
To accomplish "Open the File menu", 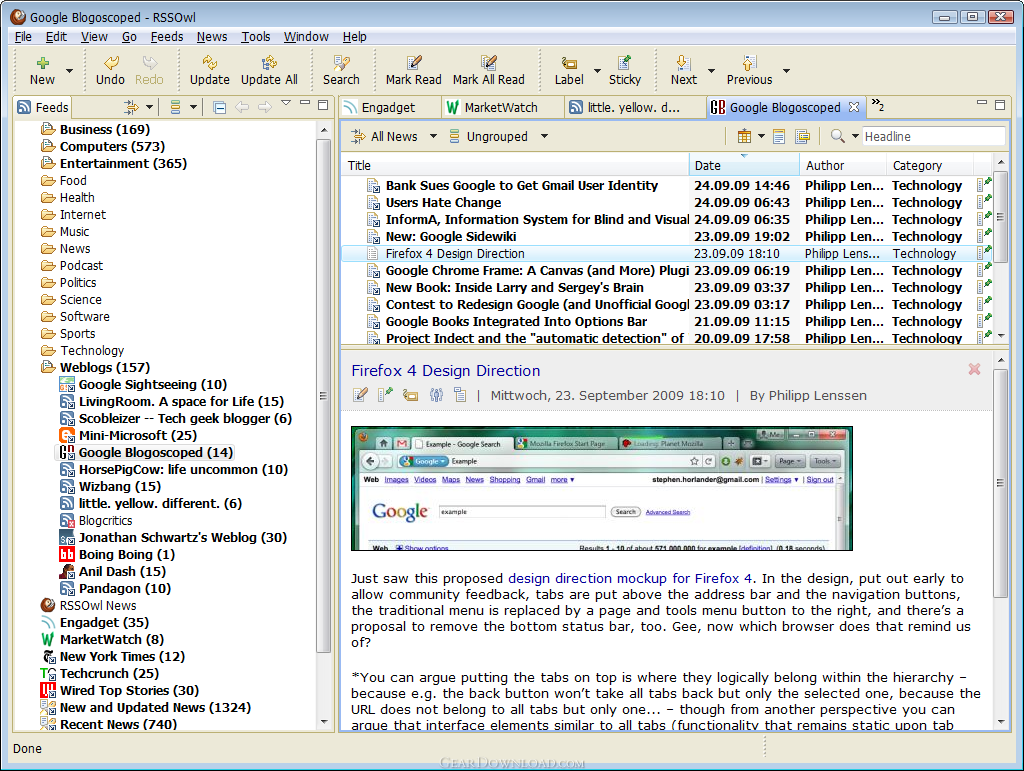I will 23,37.
